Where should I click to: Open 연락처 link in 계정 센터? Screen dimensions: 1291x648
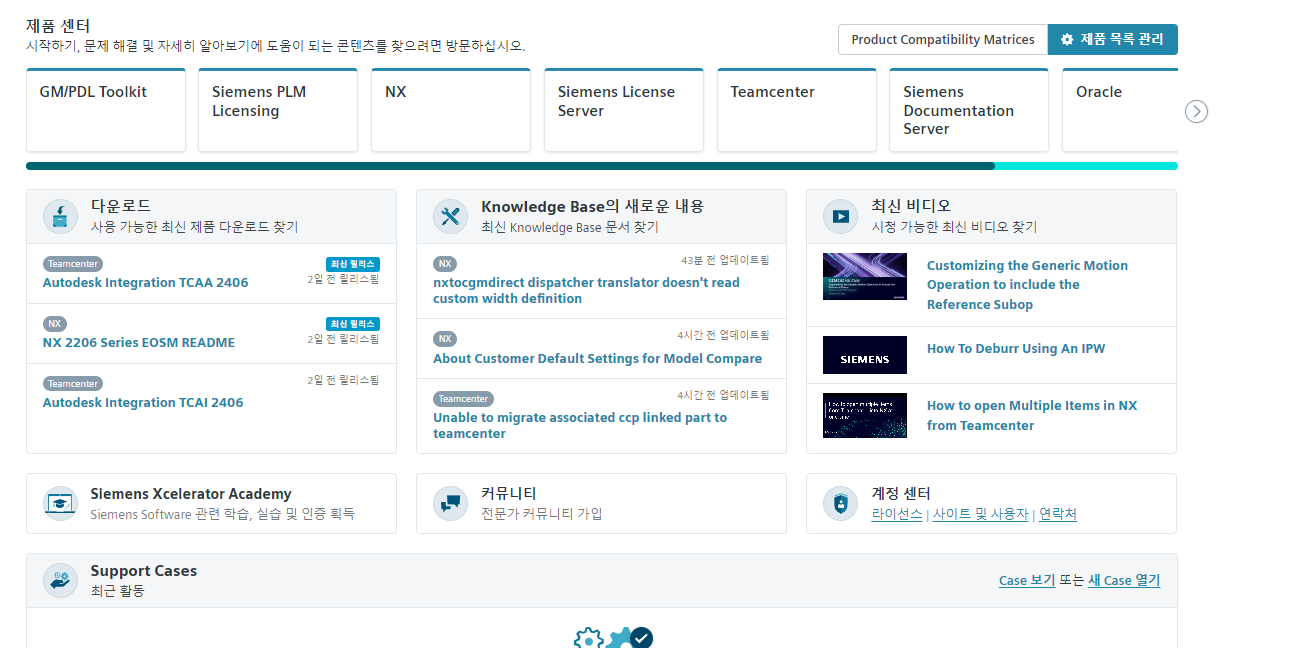[1058, 514]
